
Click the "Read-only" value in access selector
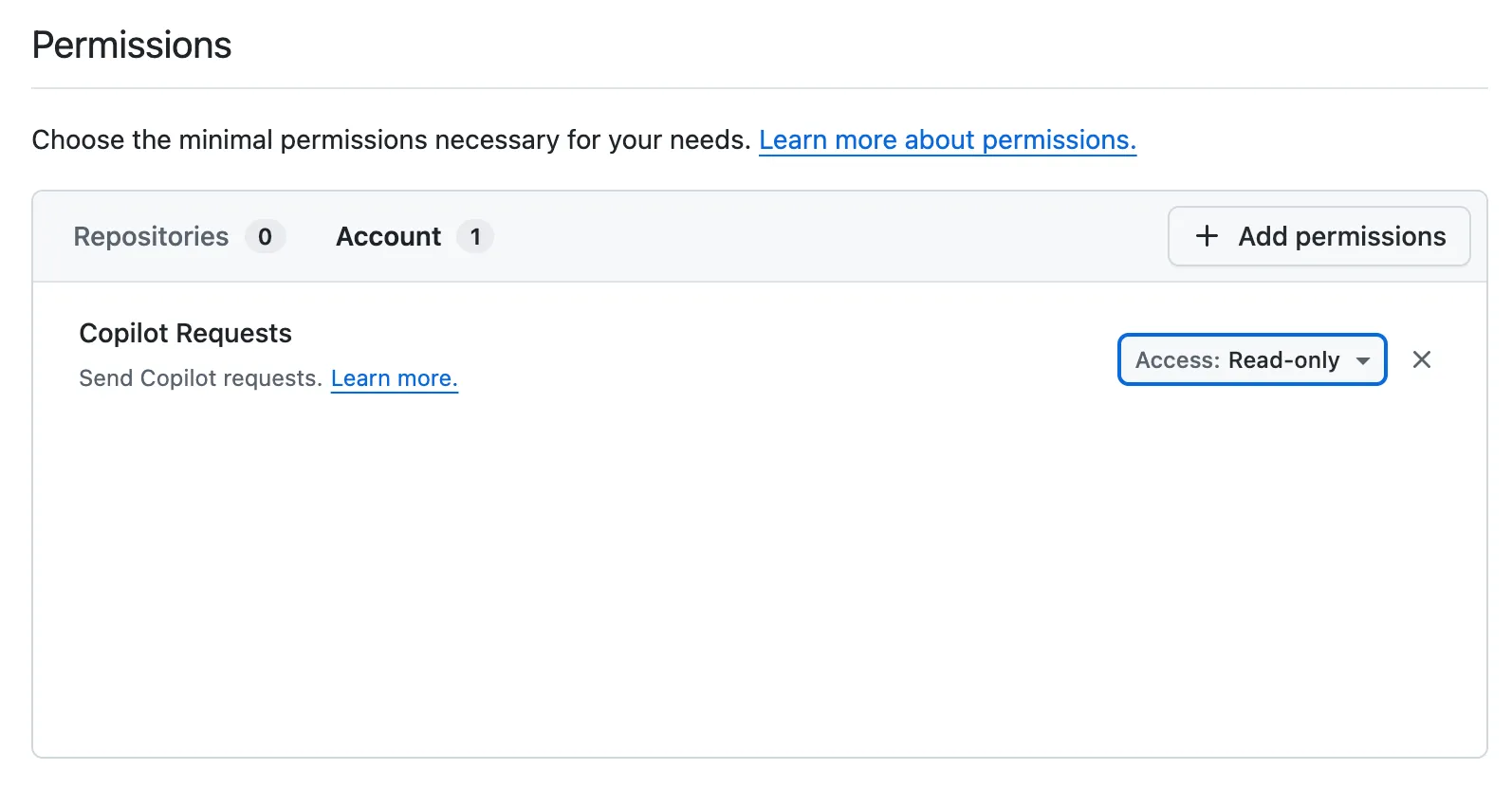(x=1283, y=360)
